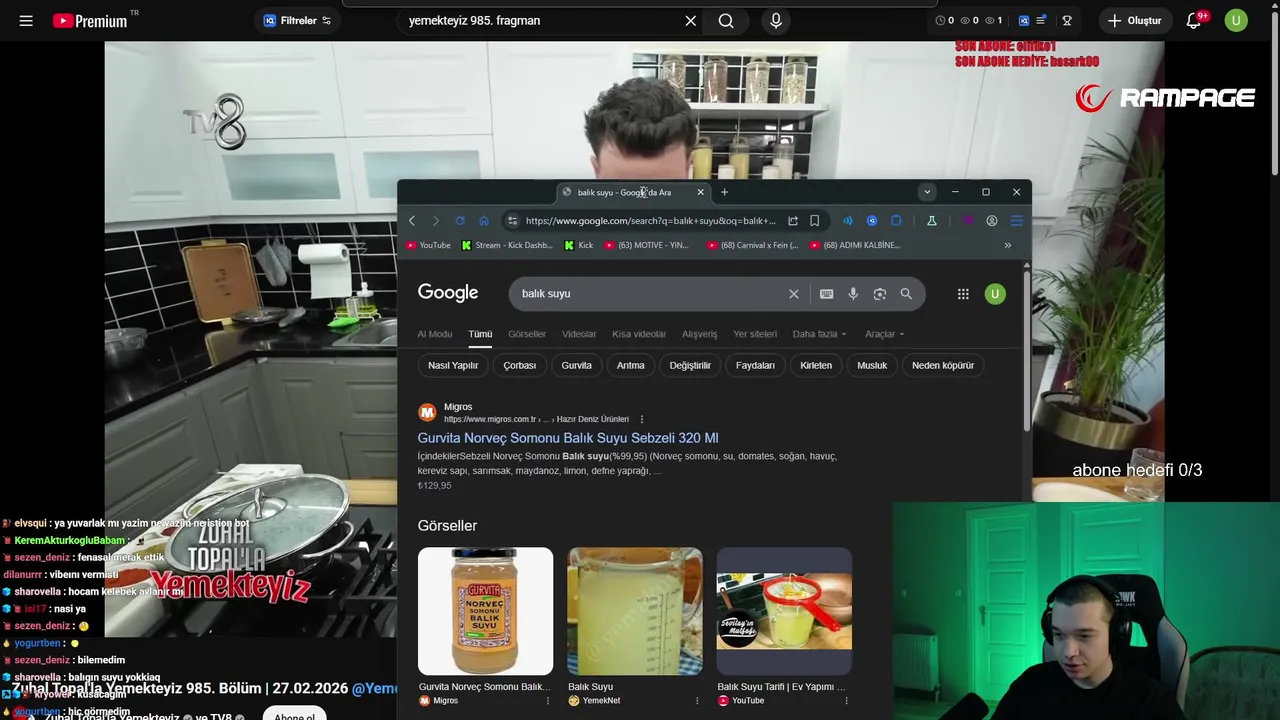Go back in the Google browser window
The image size is (1280, 720).
pyautogui.click(x=411, y=221)
